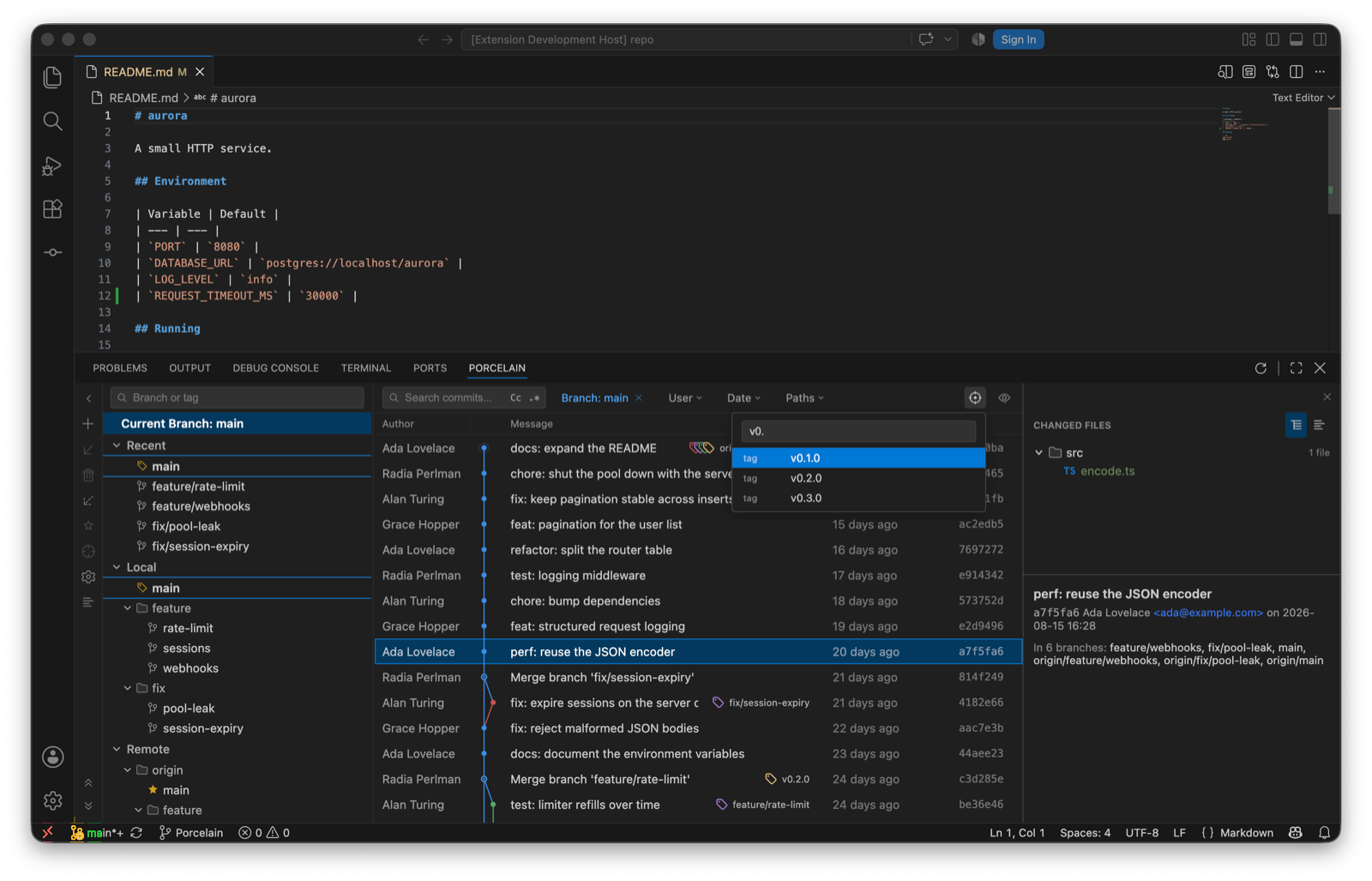Select tag v0.2.0 from suggestion list
This screenshot has height=881, width=1372.
858,479
